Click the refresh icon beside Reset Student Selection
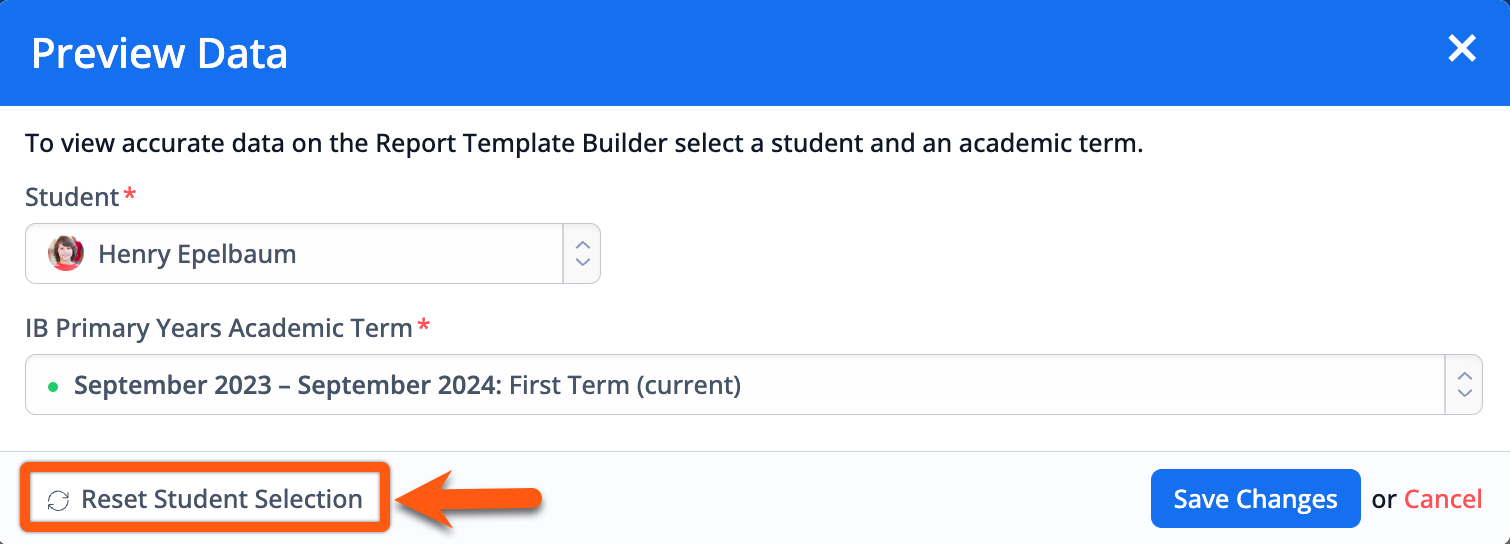 pos(59,500)
